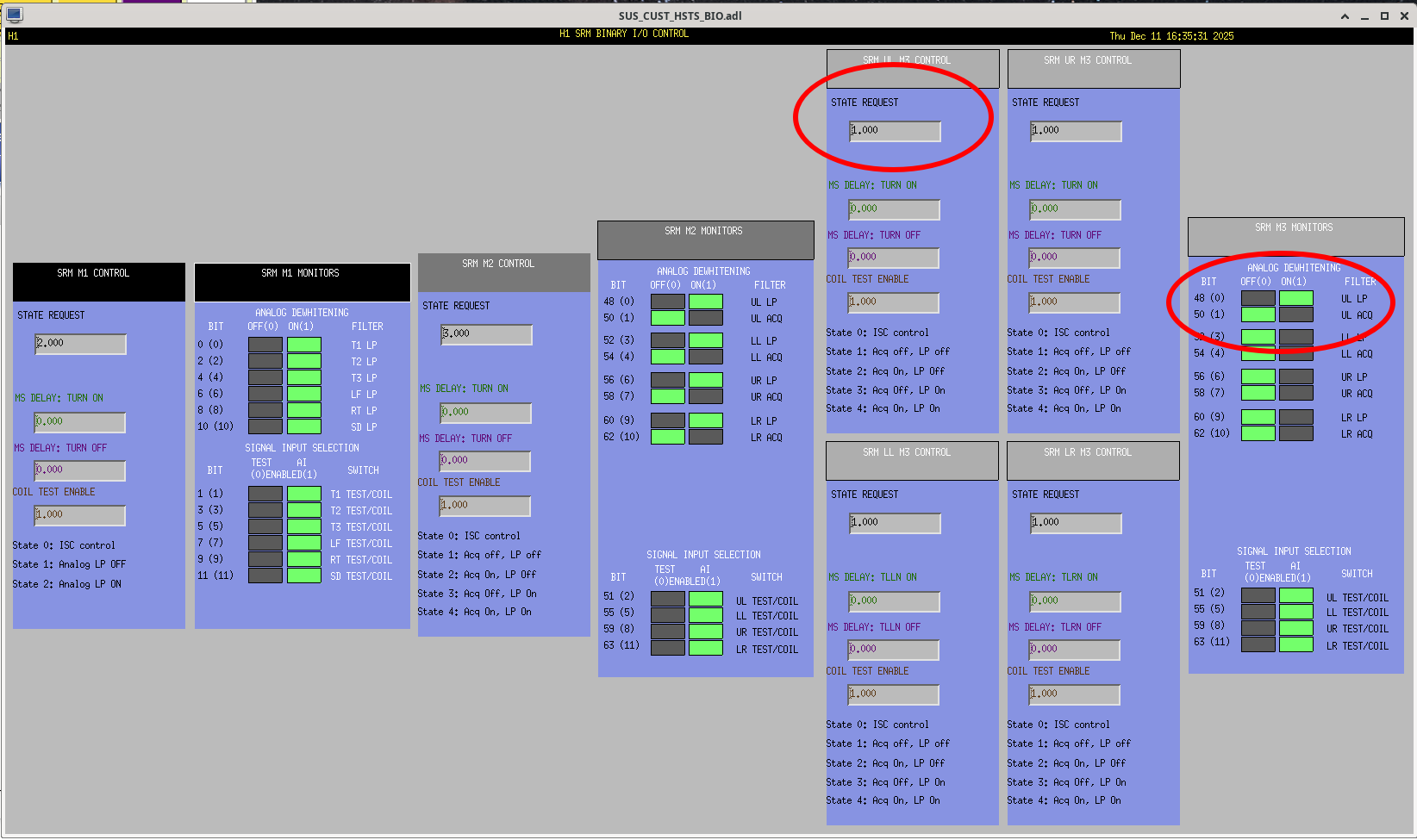Select Coil Test Enable field in M2 Control
Image resolution: width=1417 pixels, height=840 pixels.
click(x=484, y=506)
